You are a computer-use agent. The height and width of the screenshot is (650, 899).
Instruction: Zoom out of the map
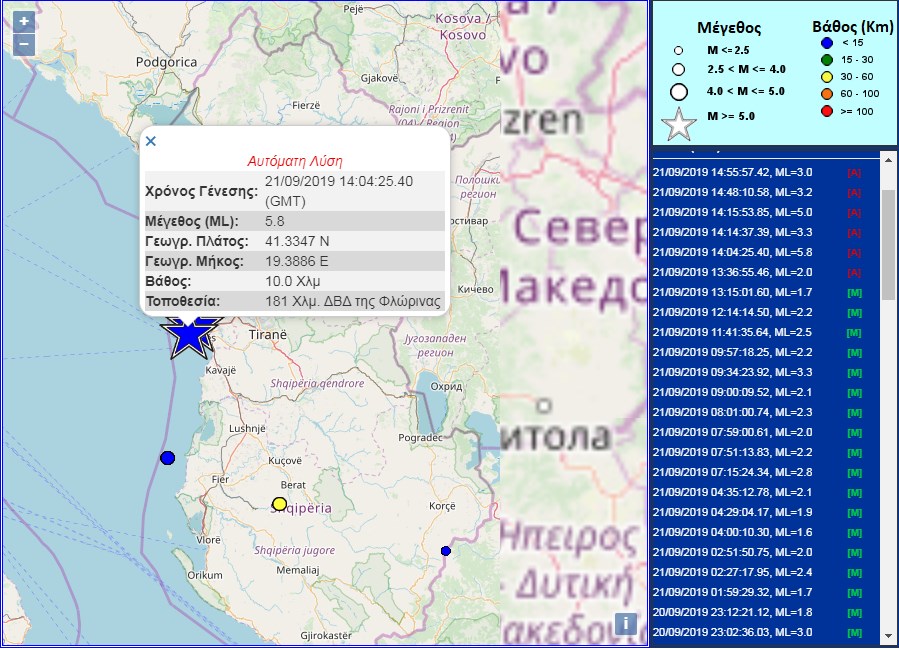tap(24, 45)
